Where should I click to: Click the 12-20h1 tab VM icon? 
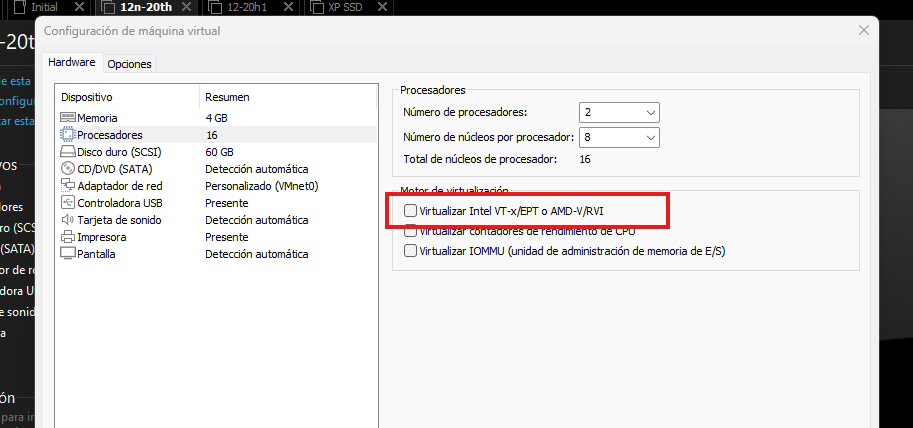[x=215, y=8]
